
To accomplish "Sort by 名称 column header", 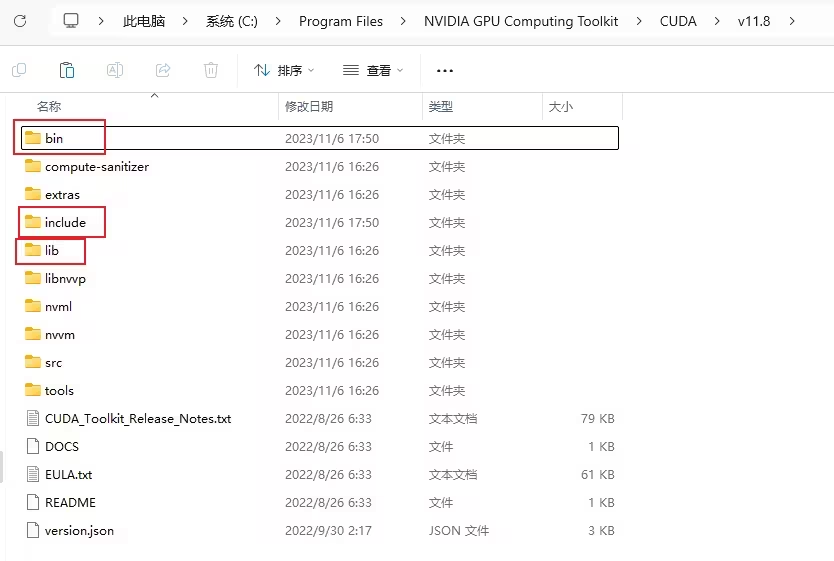I will click(49, 107).
